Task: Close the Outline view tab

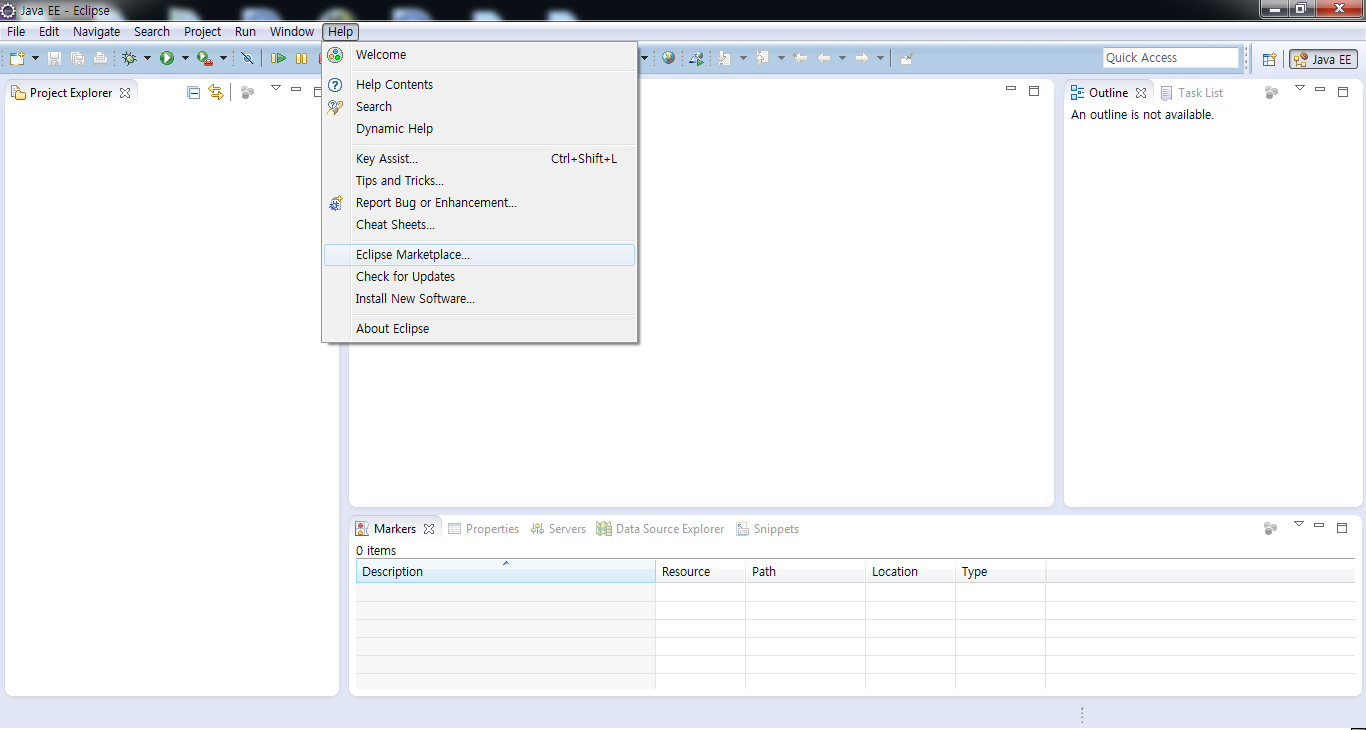Action: pos(1141,93)
